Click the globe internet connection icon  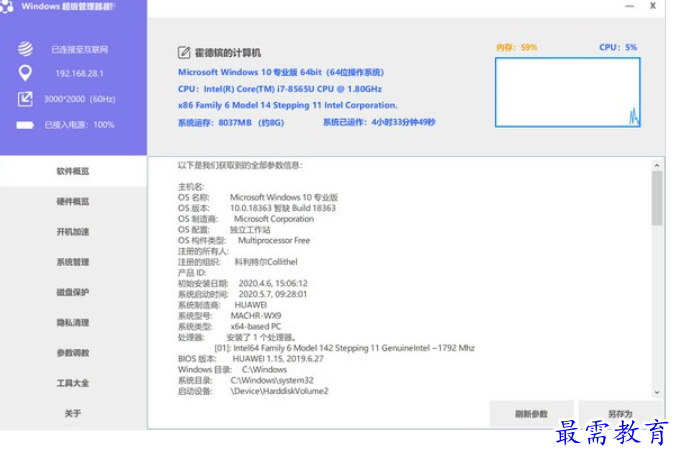(25, 49)
